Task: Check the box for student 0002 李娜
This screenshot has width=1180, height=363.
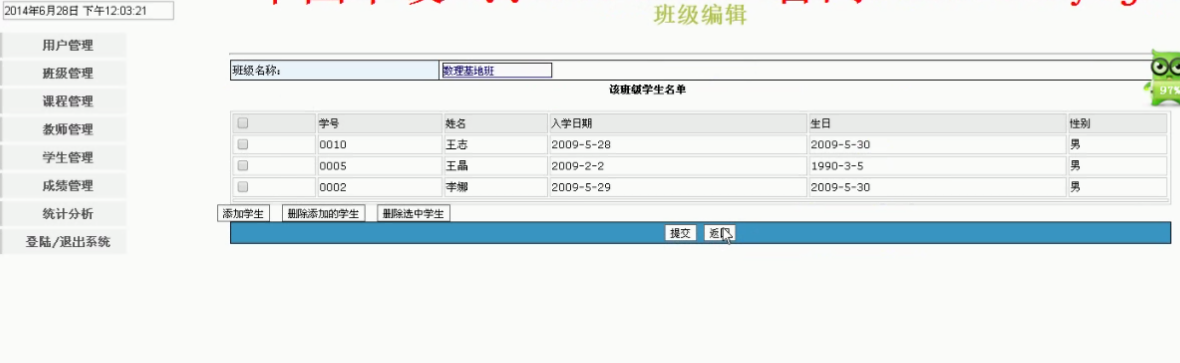Action: click(242, 187)
